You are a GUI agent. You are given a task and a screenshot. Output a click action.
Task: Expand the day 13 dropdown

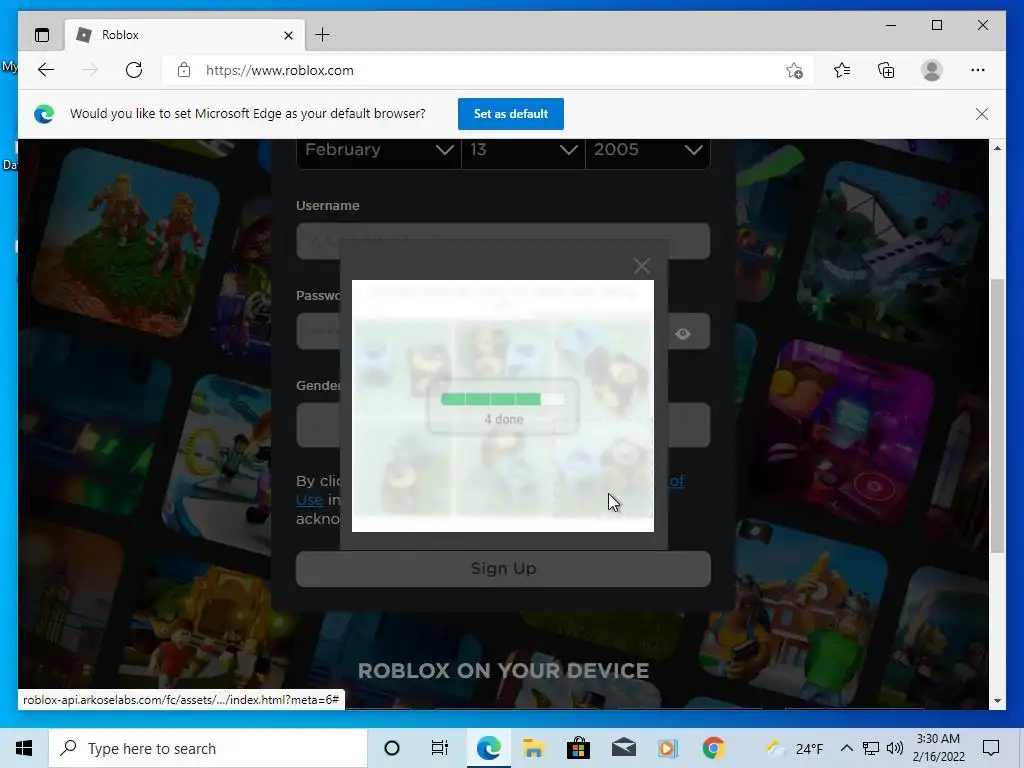tap(523, 152)
